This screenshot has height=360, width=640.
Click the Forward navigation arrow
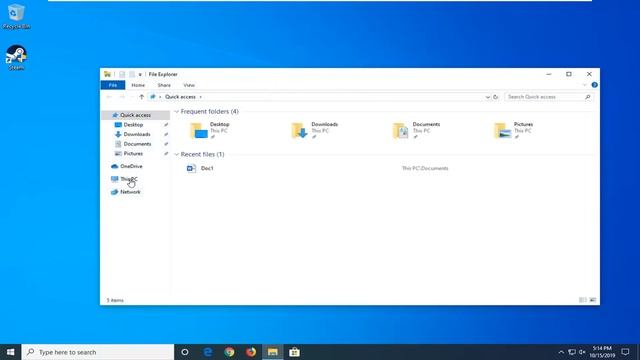[122, 97]
